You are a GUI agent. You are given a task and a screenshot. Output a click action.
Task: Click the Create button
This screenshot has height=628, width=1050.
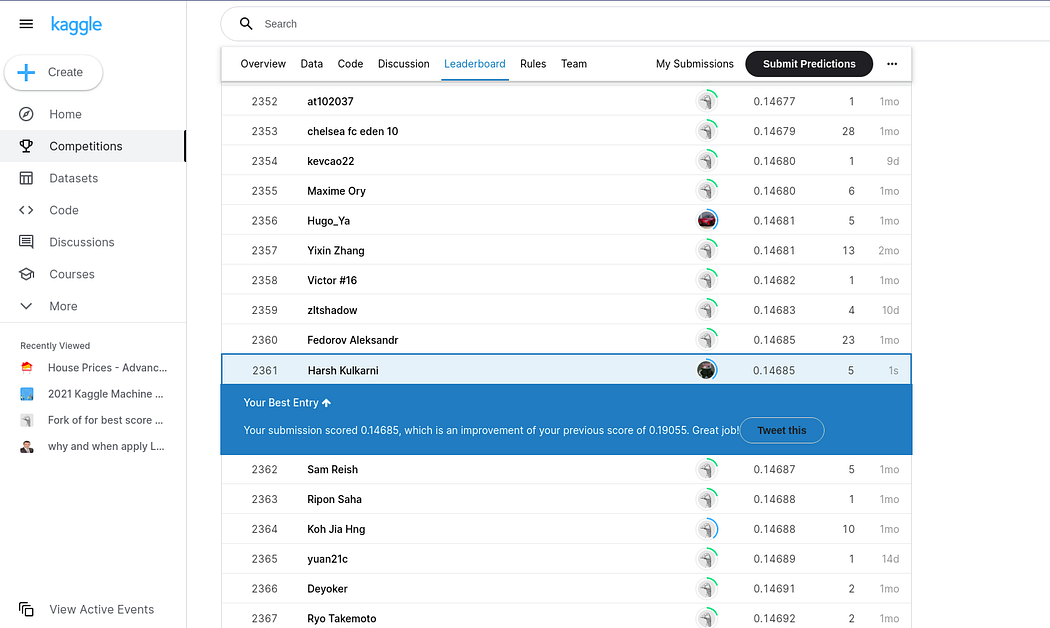(x=54, y=72)
